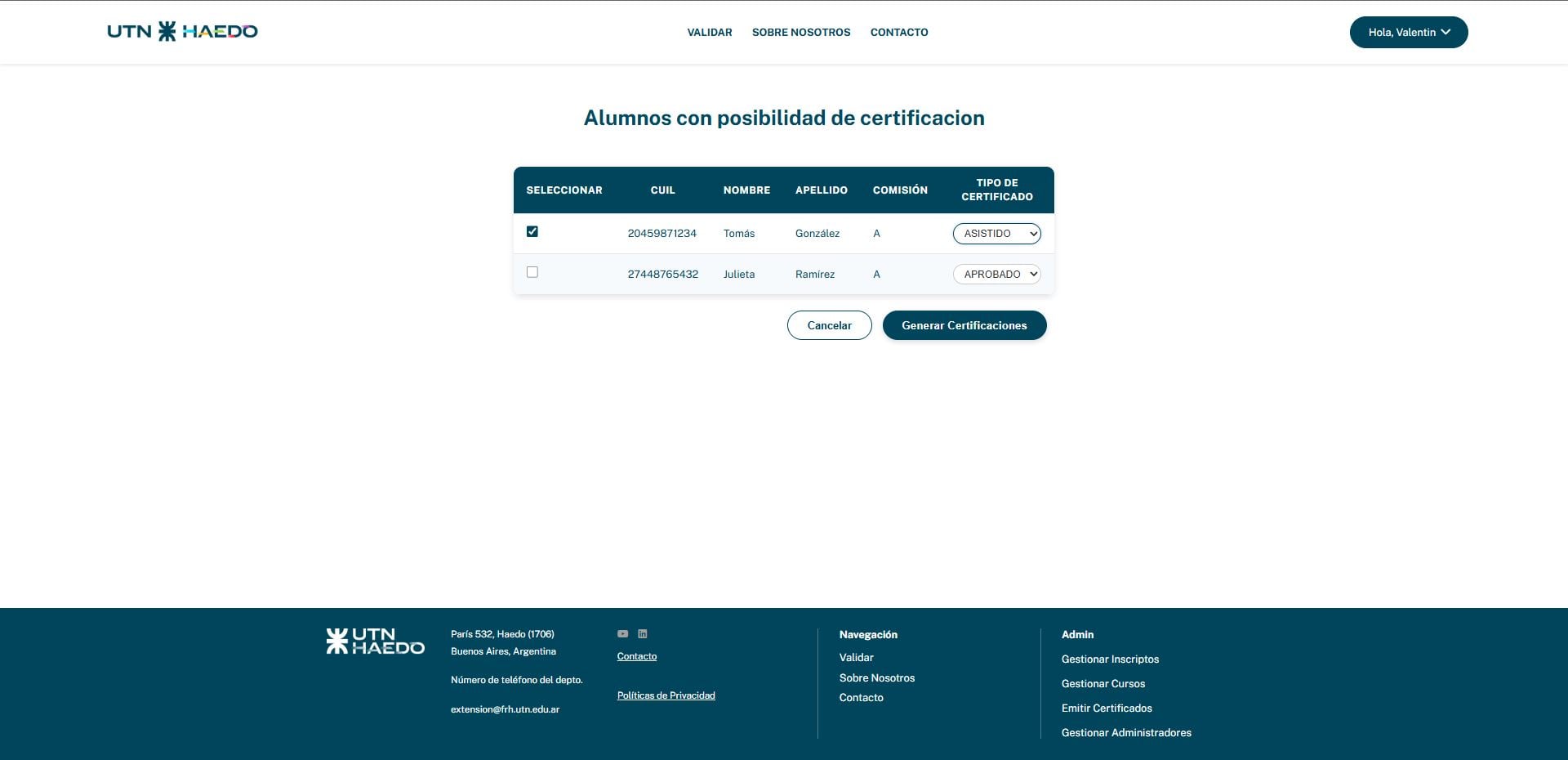Click the Navegación footer heading
1568x760 pixels.
(869, 635)
